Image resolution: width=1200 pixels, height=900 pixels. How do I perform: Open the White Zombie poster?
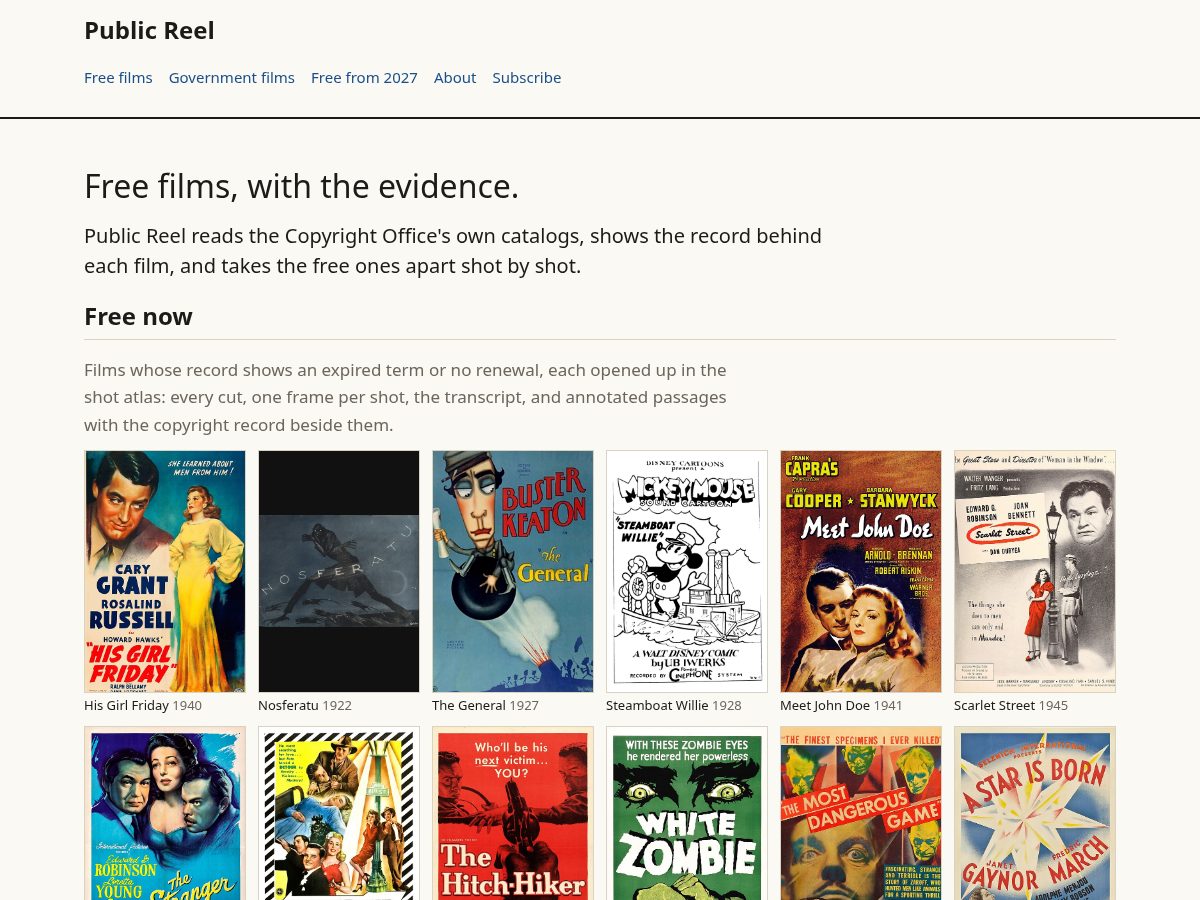click(687, 813)
